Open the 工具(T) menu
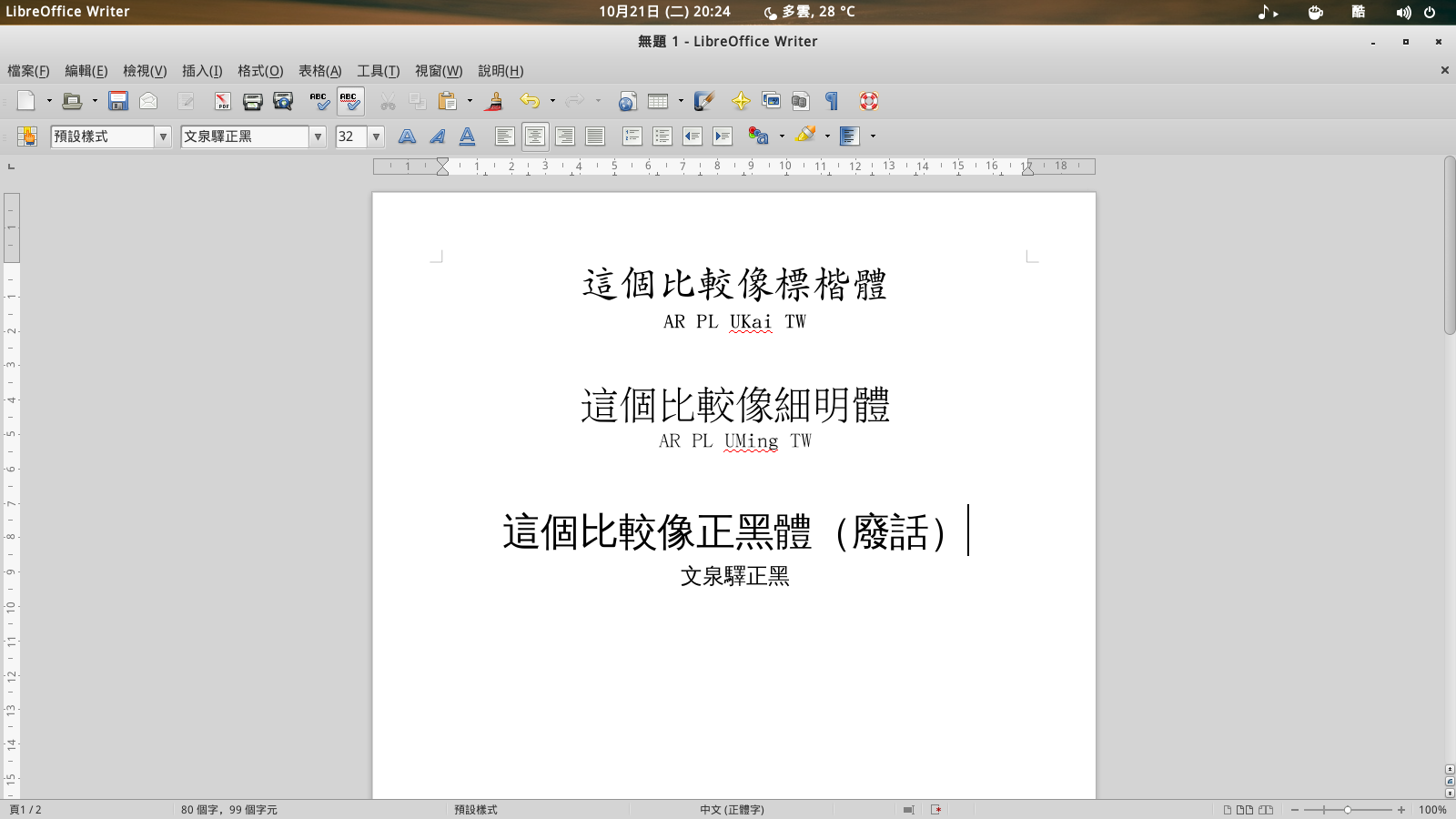This screenshot has width=1456, height=819. click(x=378, y=71)
